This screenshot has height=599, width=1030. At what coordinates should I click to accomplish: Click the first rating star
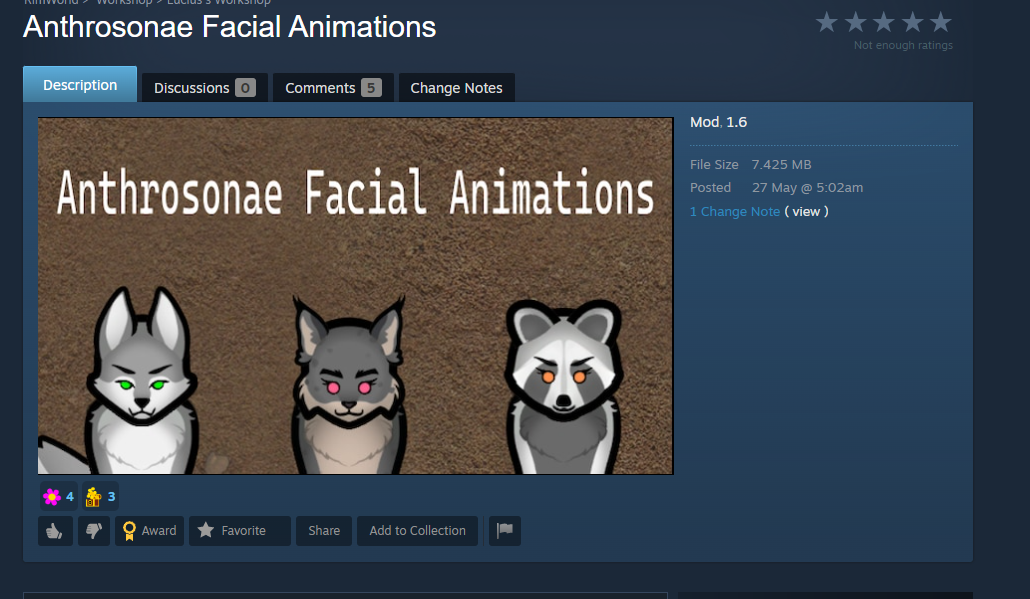(826, 22)
